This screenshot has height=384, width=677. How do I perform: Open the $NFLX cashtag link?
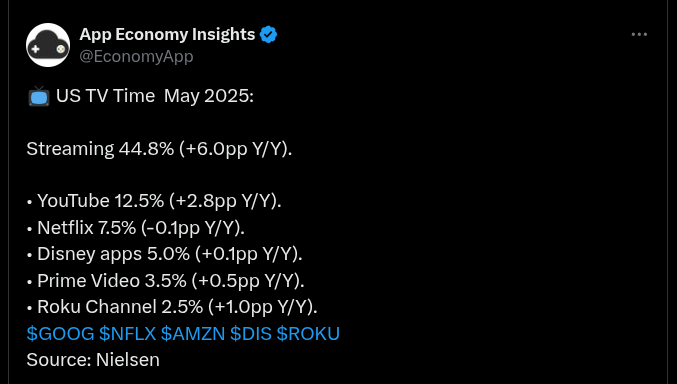[x=127, y=333]
